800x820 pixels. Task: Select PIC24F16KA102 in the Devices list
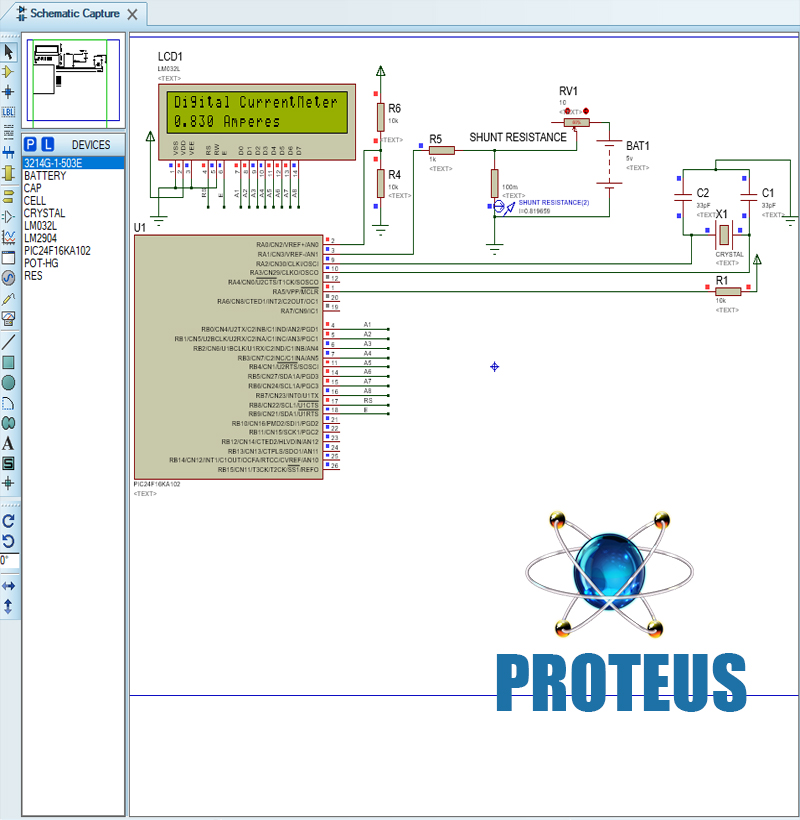(63, 250)
